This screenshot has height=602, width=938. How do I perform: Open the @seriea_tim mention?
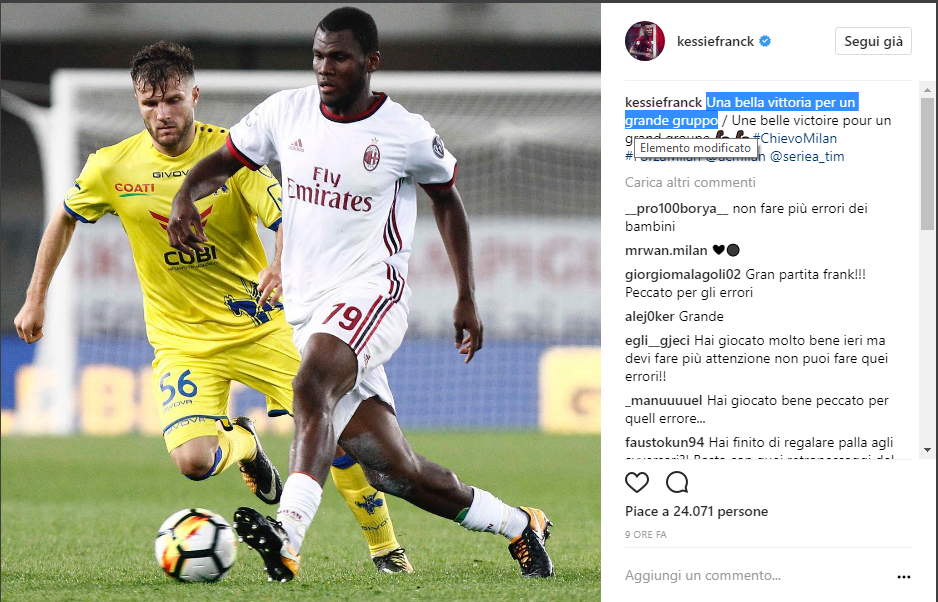(807, 157)
